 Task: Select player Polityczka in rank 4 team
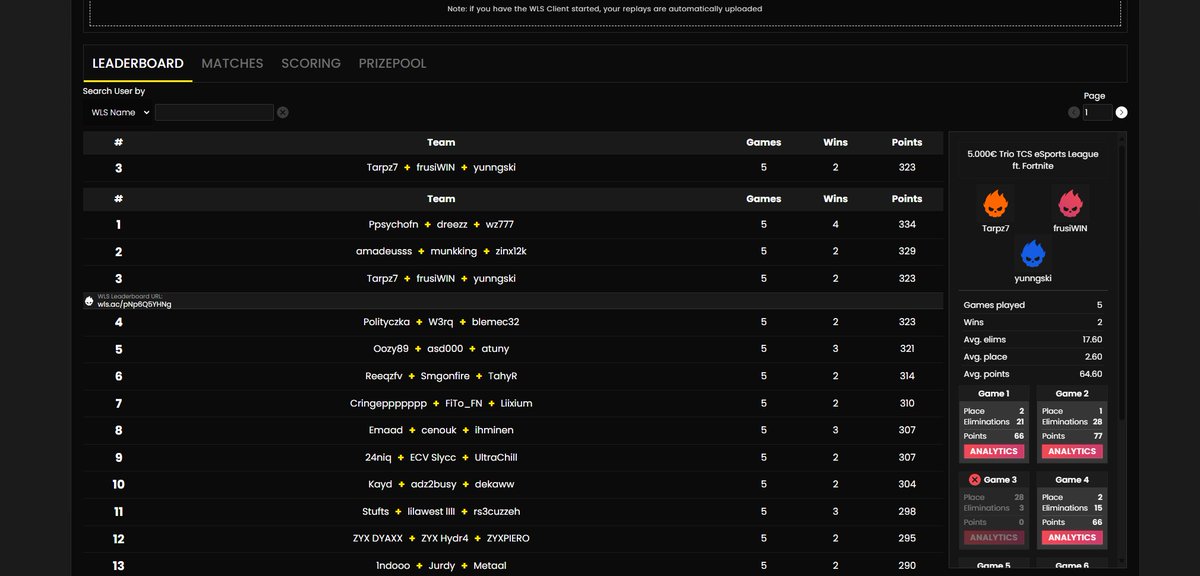(387, 322)
